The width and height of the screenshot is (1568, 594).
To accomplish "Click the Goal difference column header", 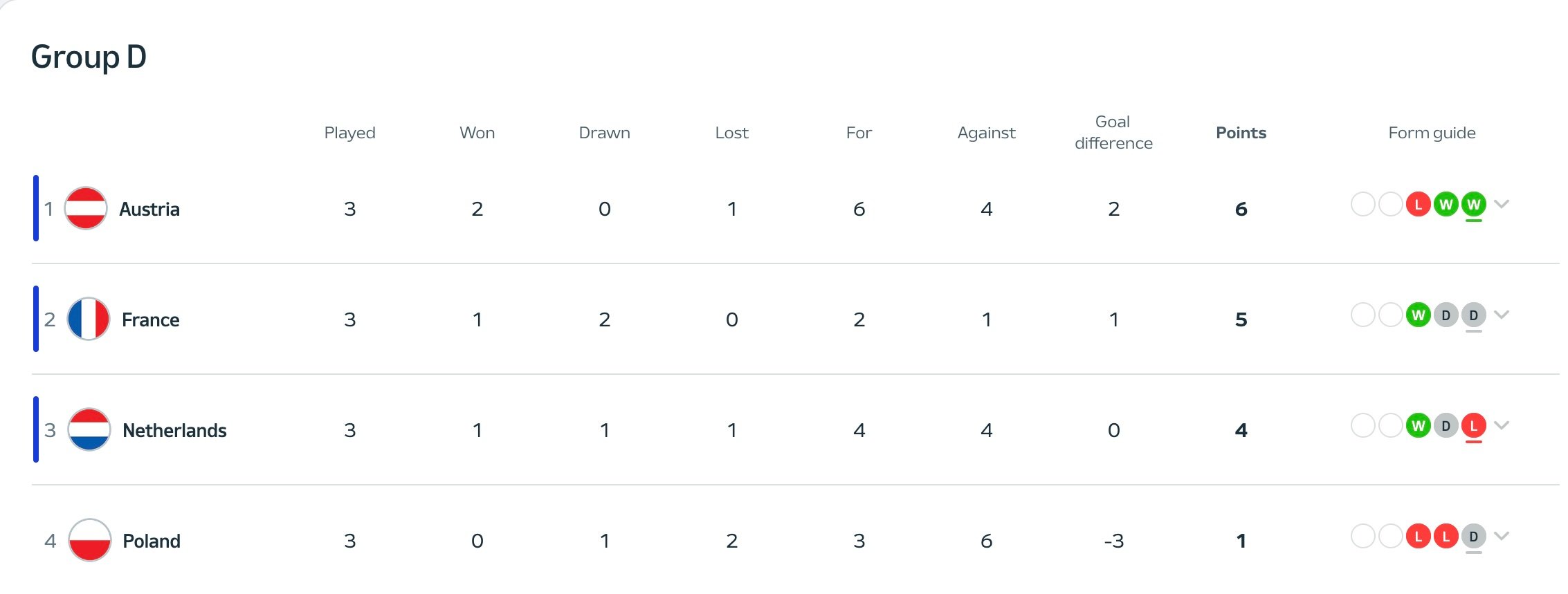I will tap(1113, 132).
